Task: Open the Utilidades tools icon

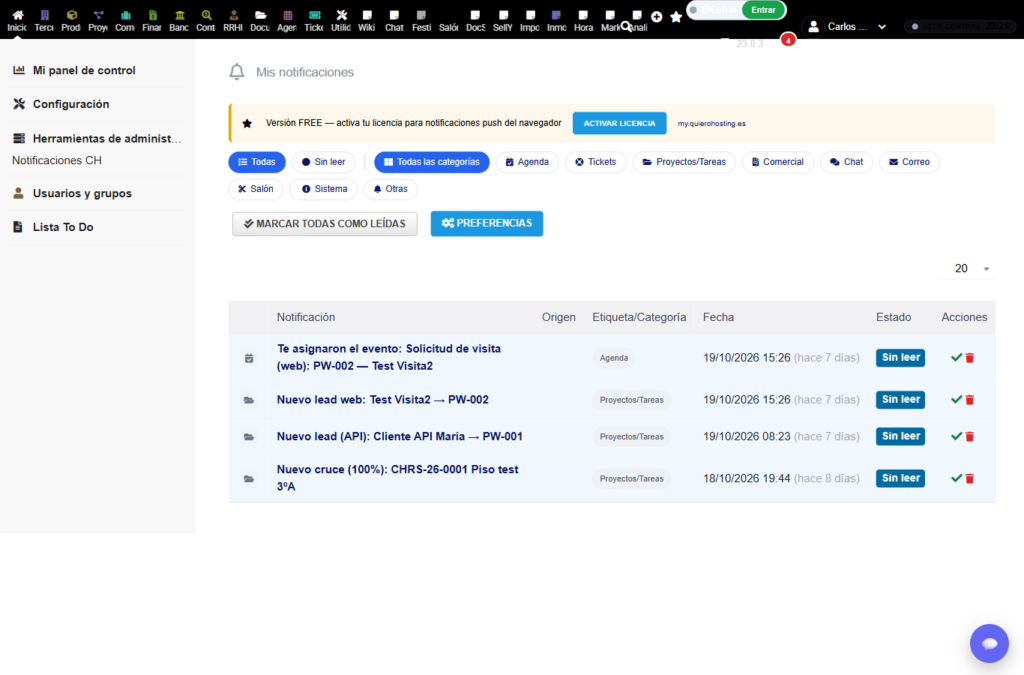Action: [x=341, y=15]
